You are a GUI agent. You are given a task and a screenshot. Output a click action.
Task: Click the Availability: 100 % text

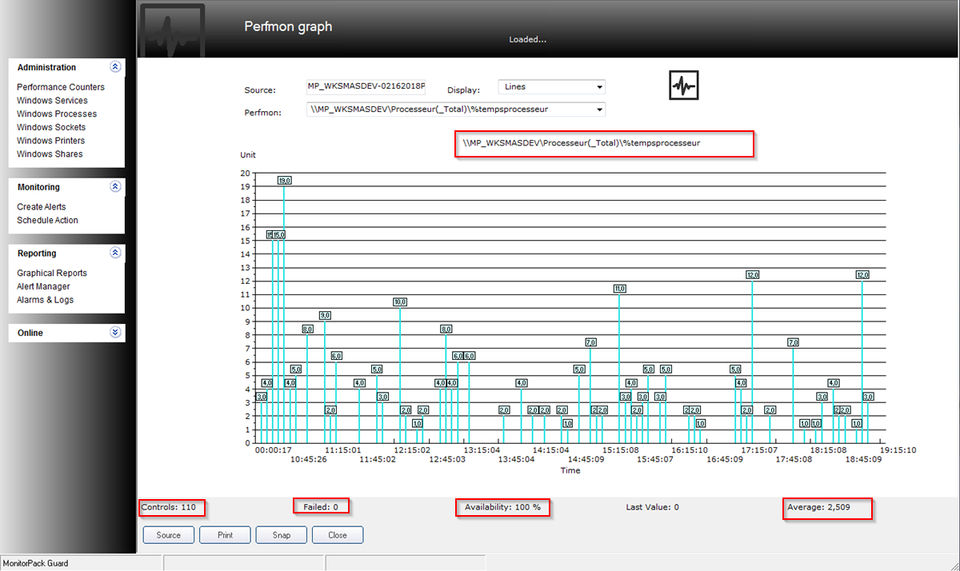coord(503,507)
